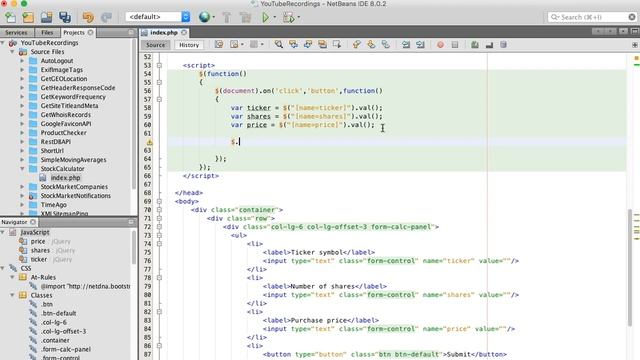Toggle Bookmark on the current line

pyautogui.click(x=386, y=44)
